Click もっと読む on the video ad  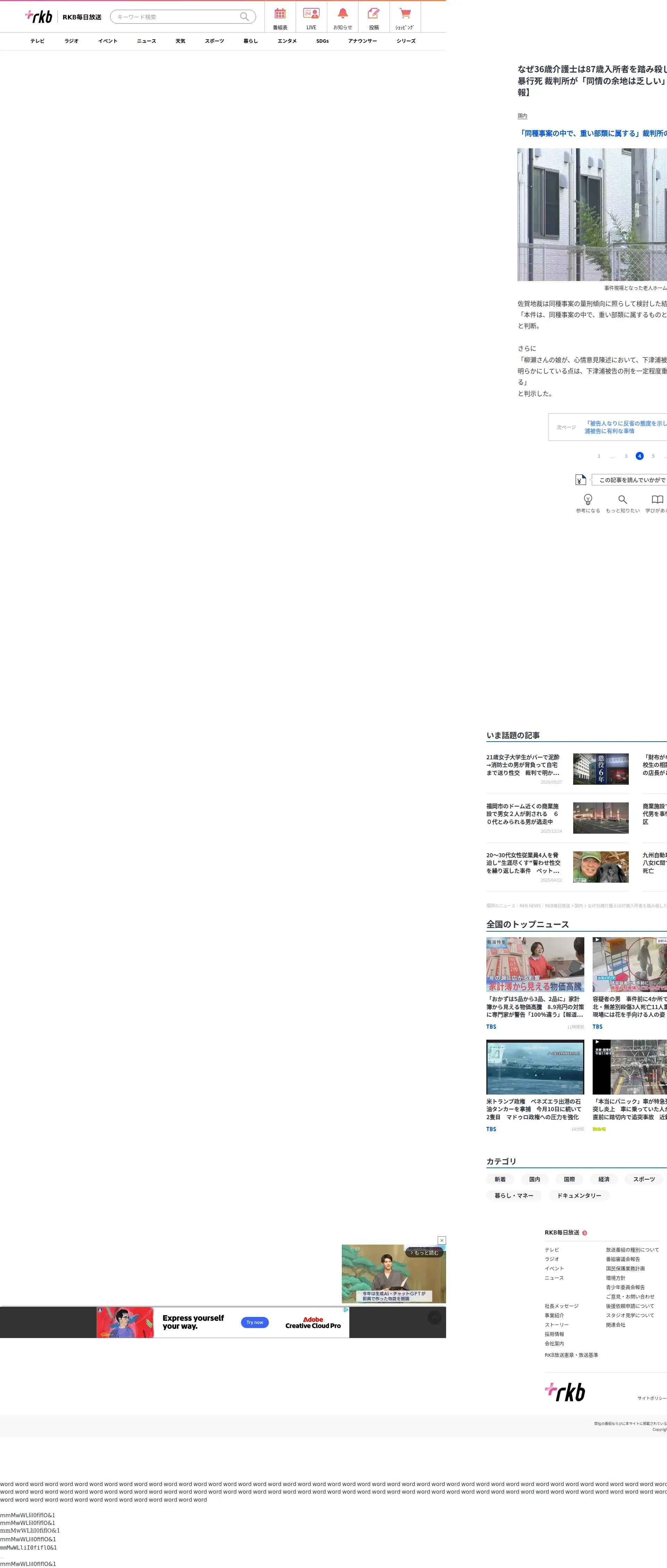pos(425,1253)
